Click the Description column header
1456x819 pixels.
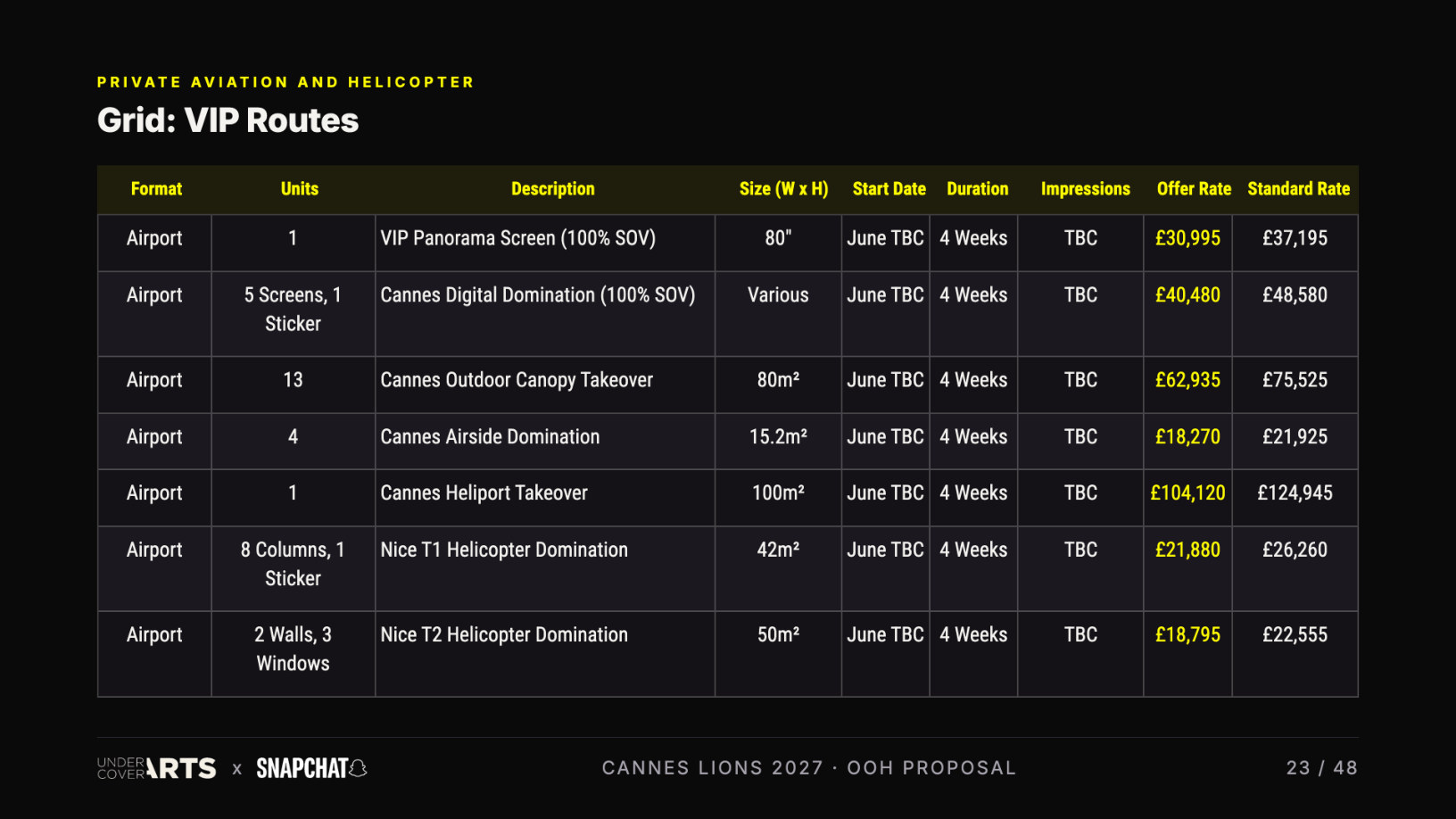[x=552, y=189]
